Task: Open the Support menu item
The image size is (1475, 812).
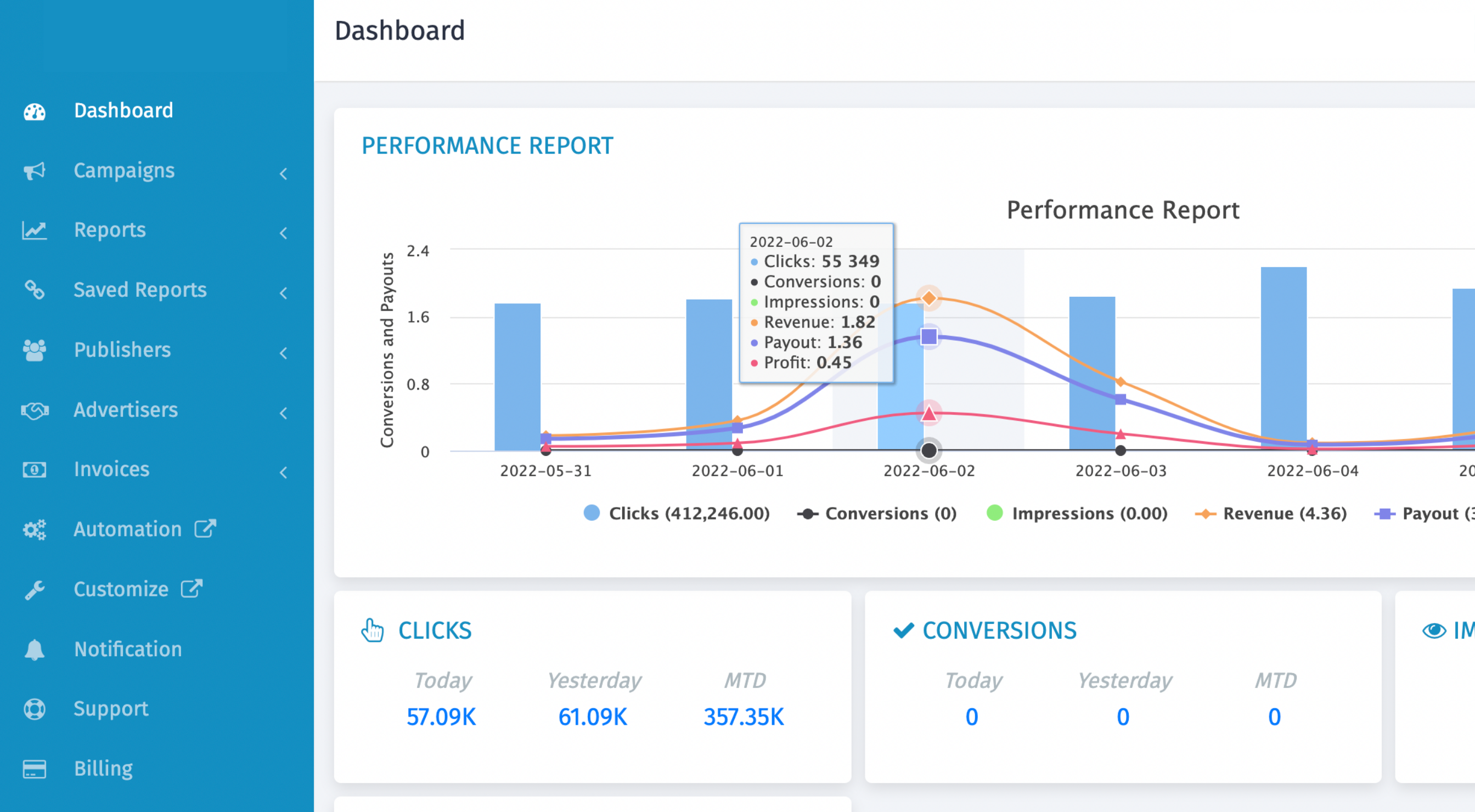Action: coord(111,709)
